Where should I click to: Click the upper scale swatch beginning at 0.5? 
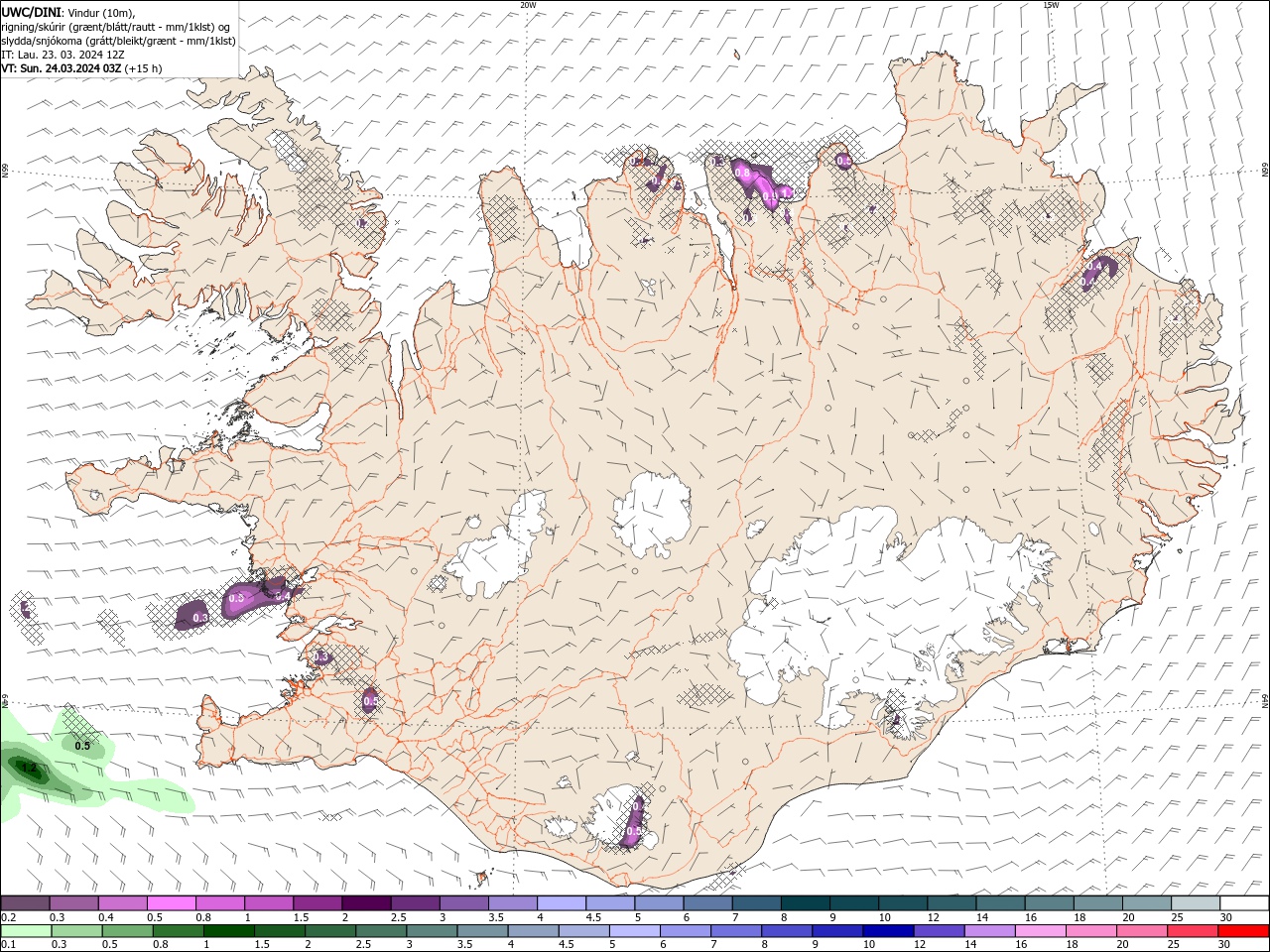click(171, 903)
